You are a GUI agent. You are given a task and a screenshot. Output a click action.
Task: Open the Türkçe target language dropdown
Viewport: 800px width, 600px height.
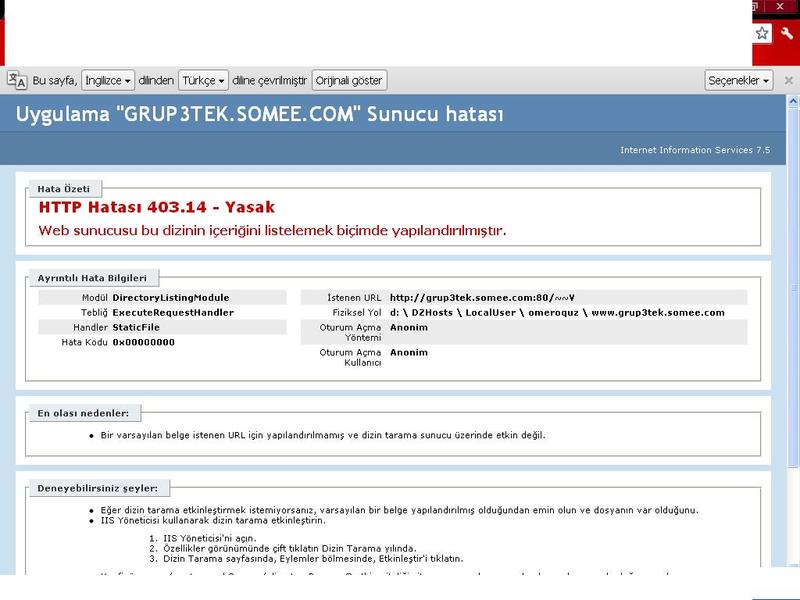(204, 80)
